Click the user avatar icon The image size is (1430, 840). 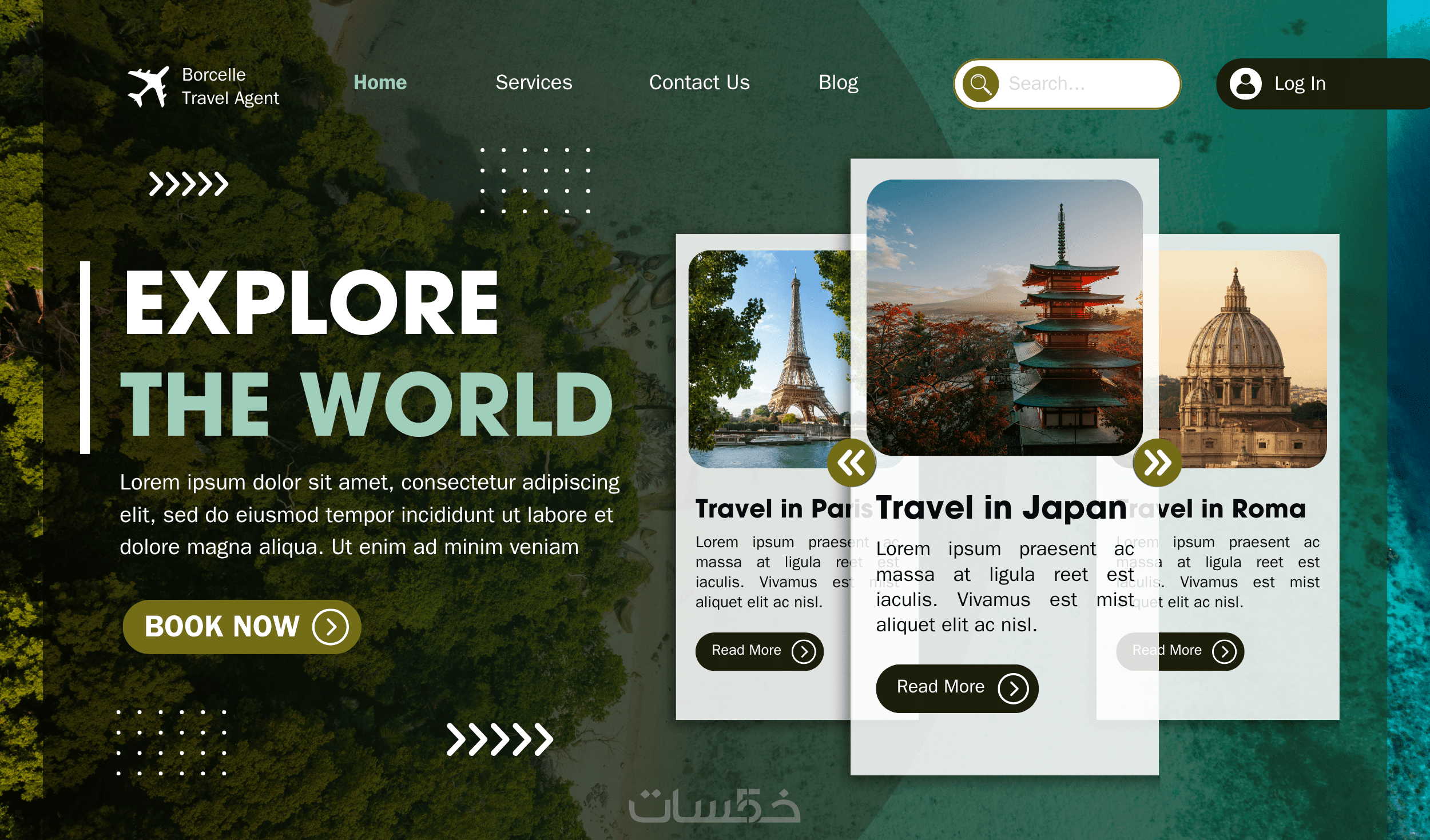coord(1245,84)
